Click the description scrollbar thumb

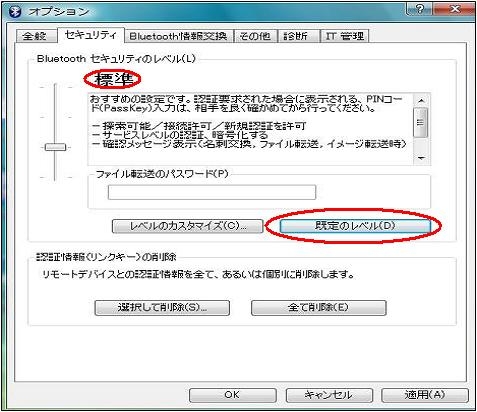coord(421,122)
